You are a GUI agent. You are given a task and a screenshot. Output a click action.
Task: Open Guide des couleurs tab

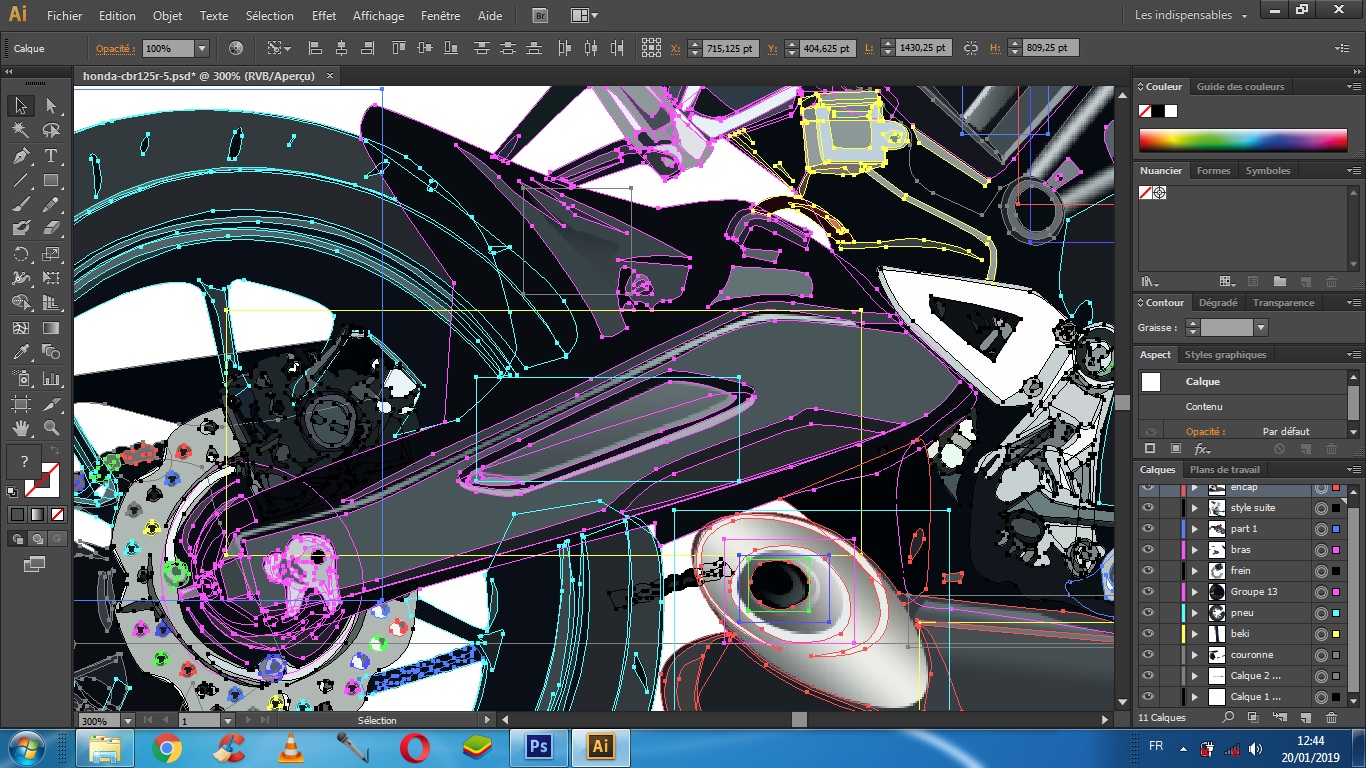coord(1241,87)
